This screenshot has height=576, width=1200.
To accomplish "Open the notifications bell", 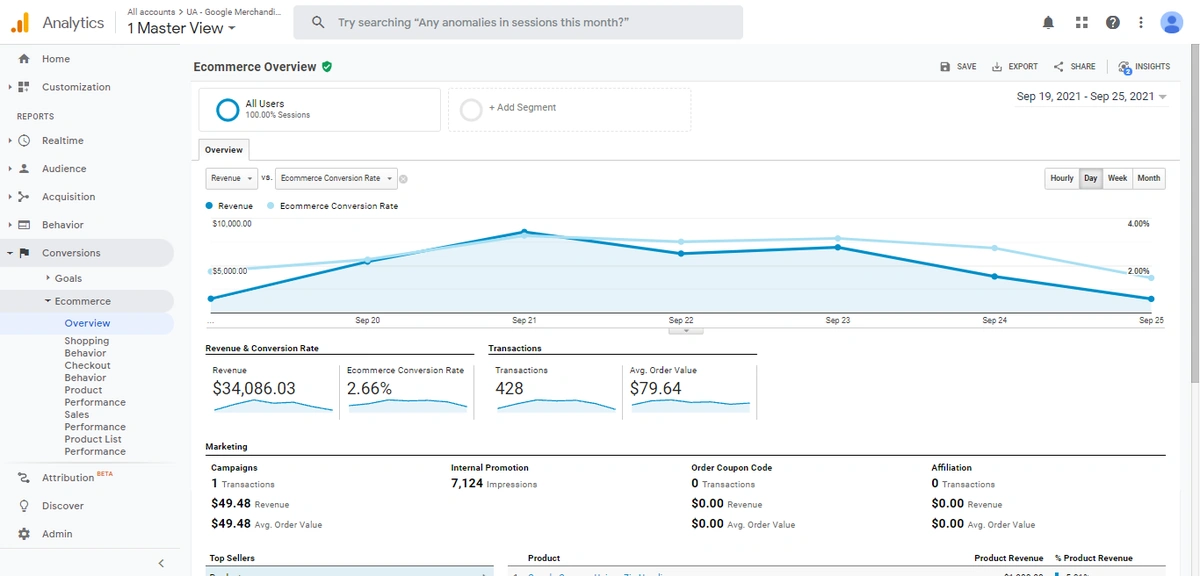I will pos(1048,21).
